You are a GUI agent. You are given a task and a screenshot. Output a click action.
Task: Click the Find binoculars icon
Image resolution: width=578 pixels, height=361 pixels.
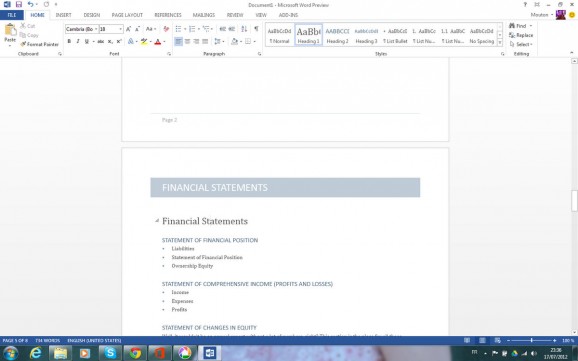click(x=512, y=26)
